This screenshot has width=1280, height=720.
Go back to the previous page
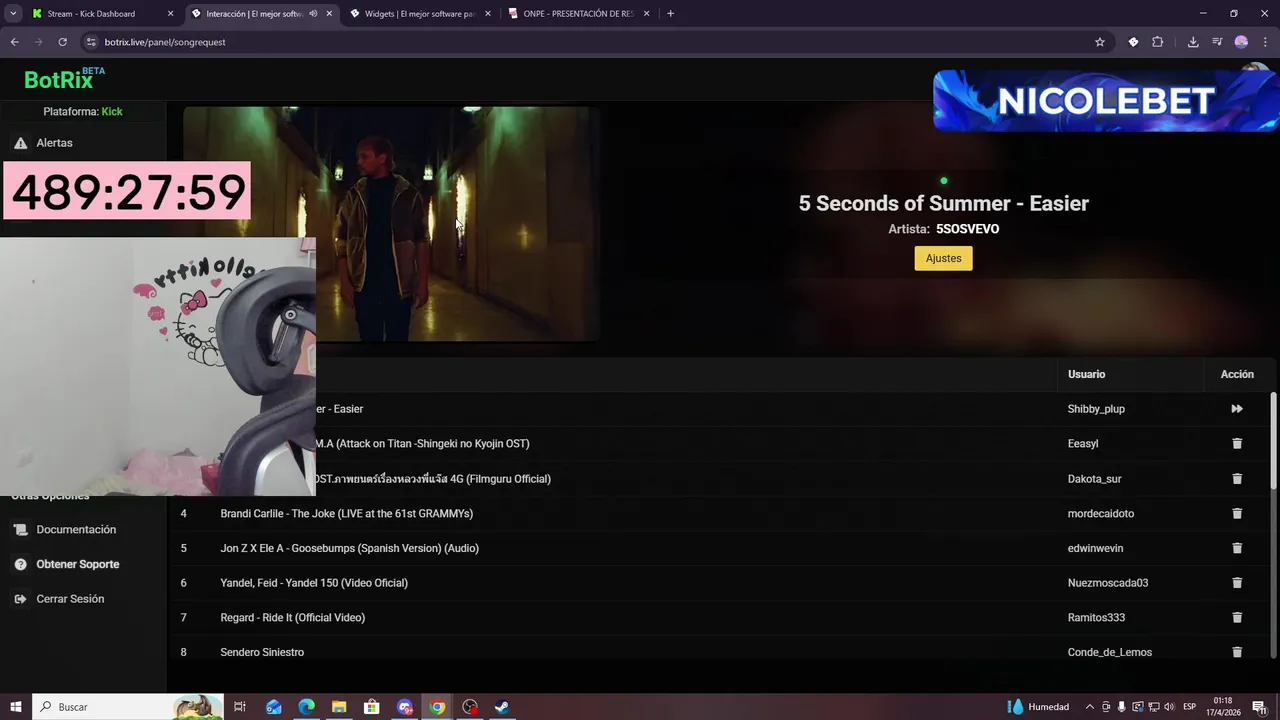click(14, 42)
